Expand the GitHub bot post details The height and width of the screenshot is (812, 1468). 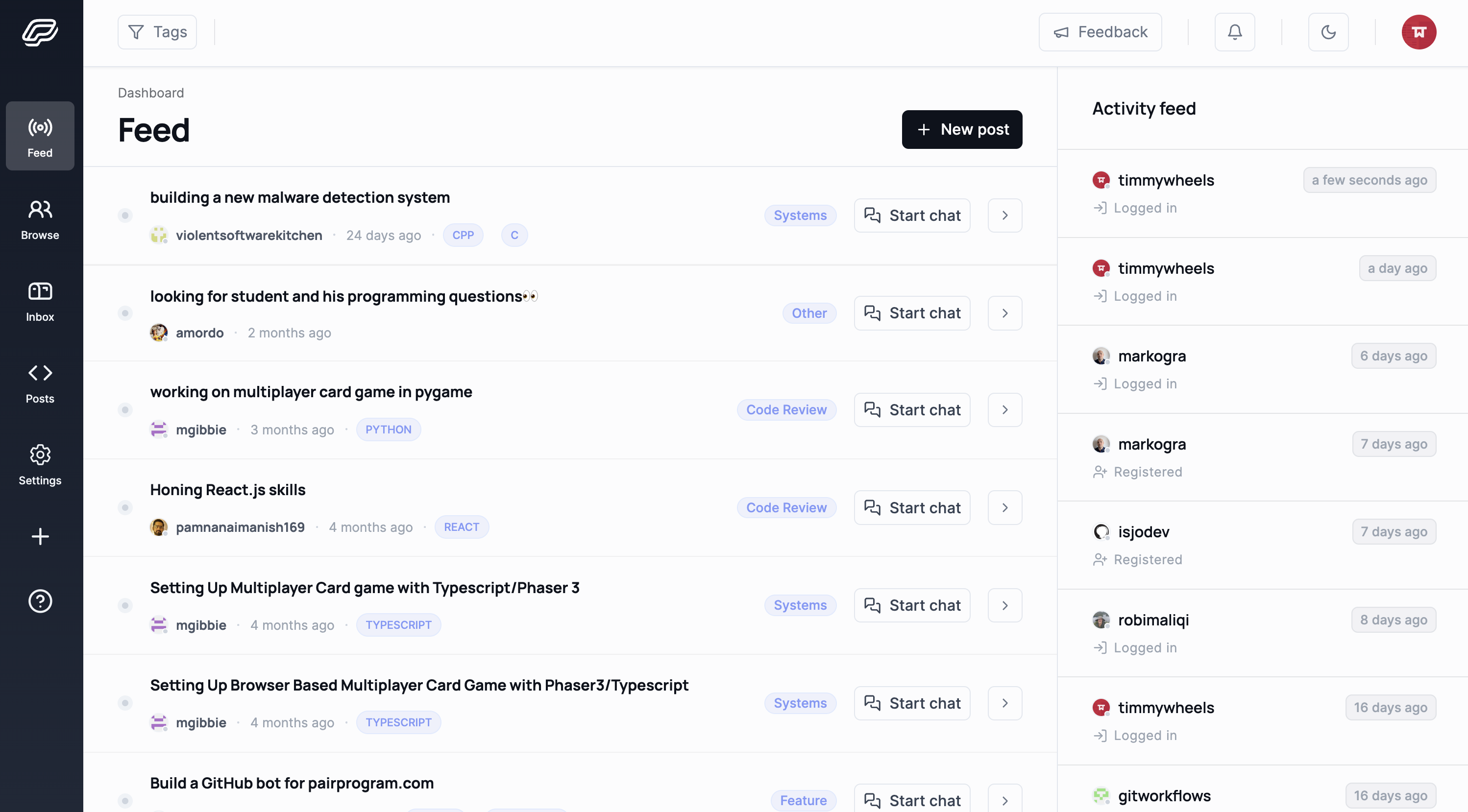coord(1004,800)
